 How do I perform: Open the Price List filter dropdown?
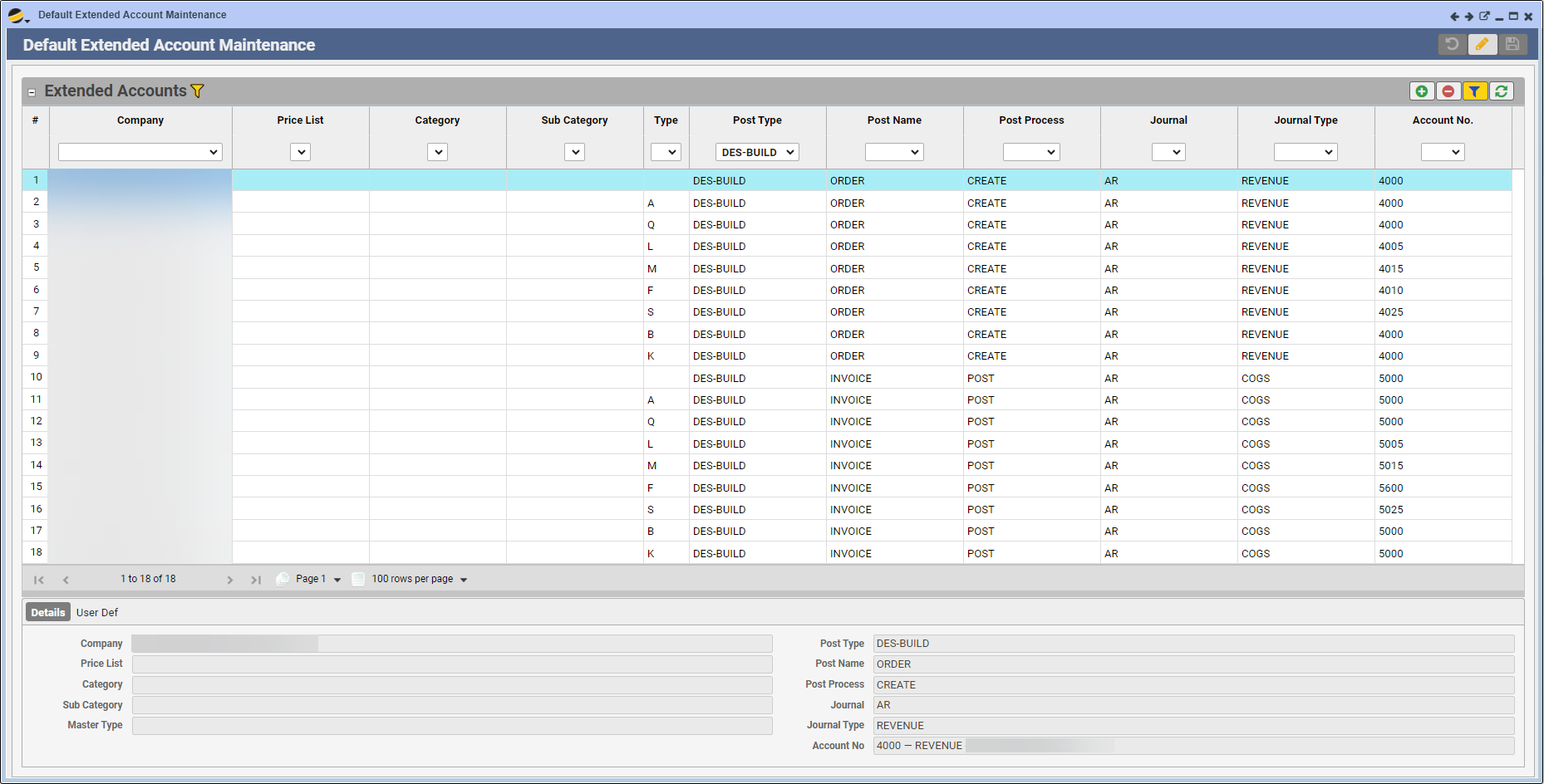[301, 152]
